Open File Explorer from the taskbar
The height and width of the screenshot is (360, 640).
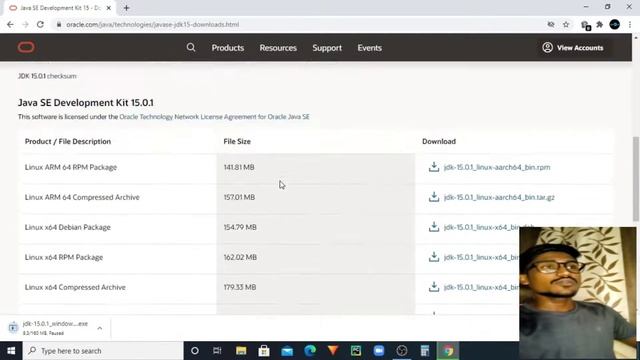(x=241, y=351)
